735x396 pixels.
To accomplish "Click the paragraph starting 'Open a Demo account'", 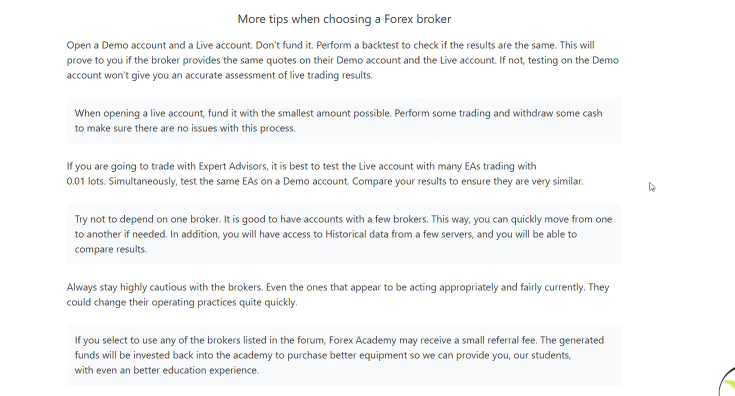I will (x=343, y=60).
